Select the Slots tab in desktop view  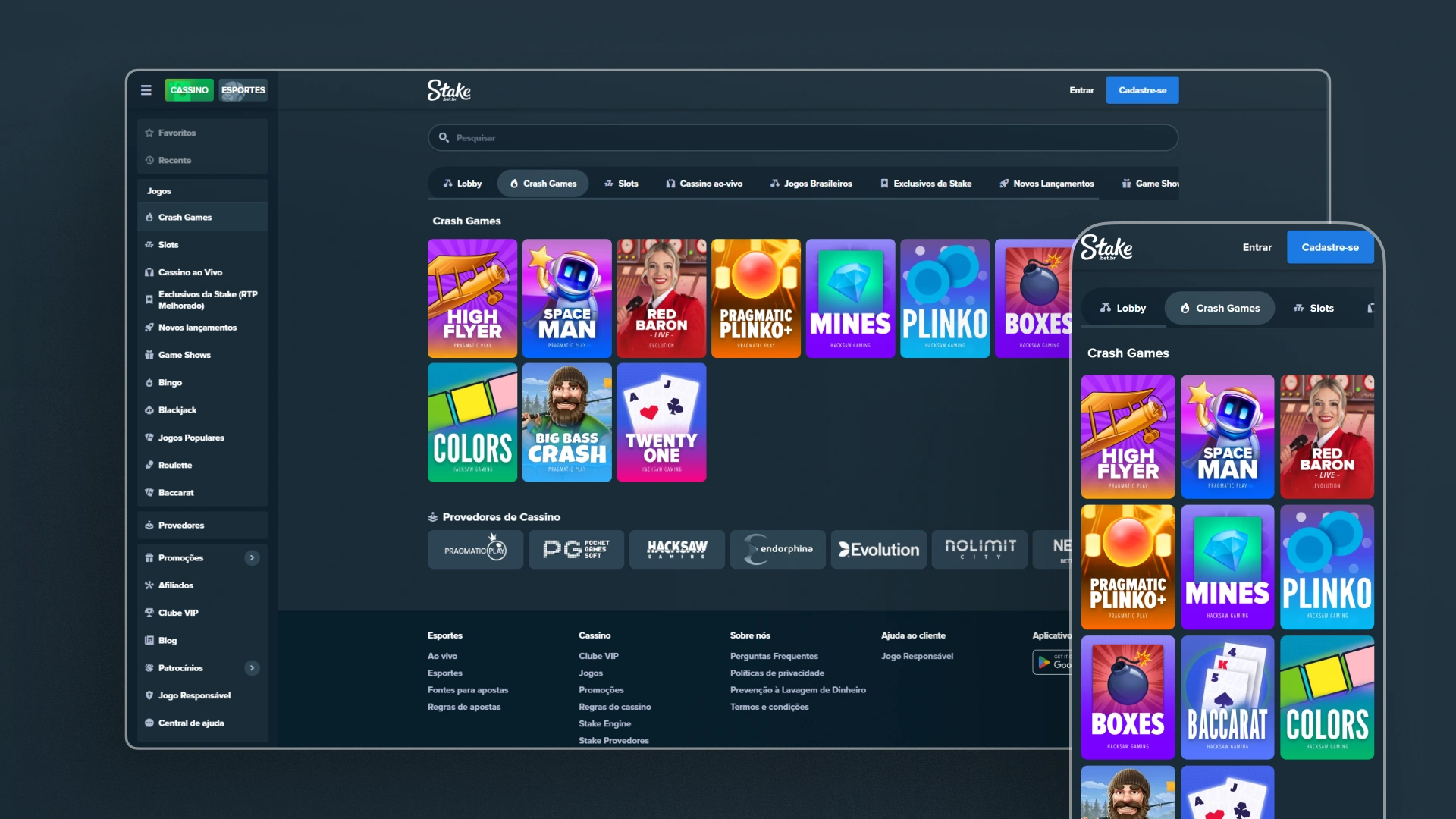pyautogui.click(x=621, y=184)
